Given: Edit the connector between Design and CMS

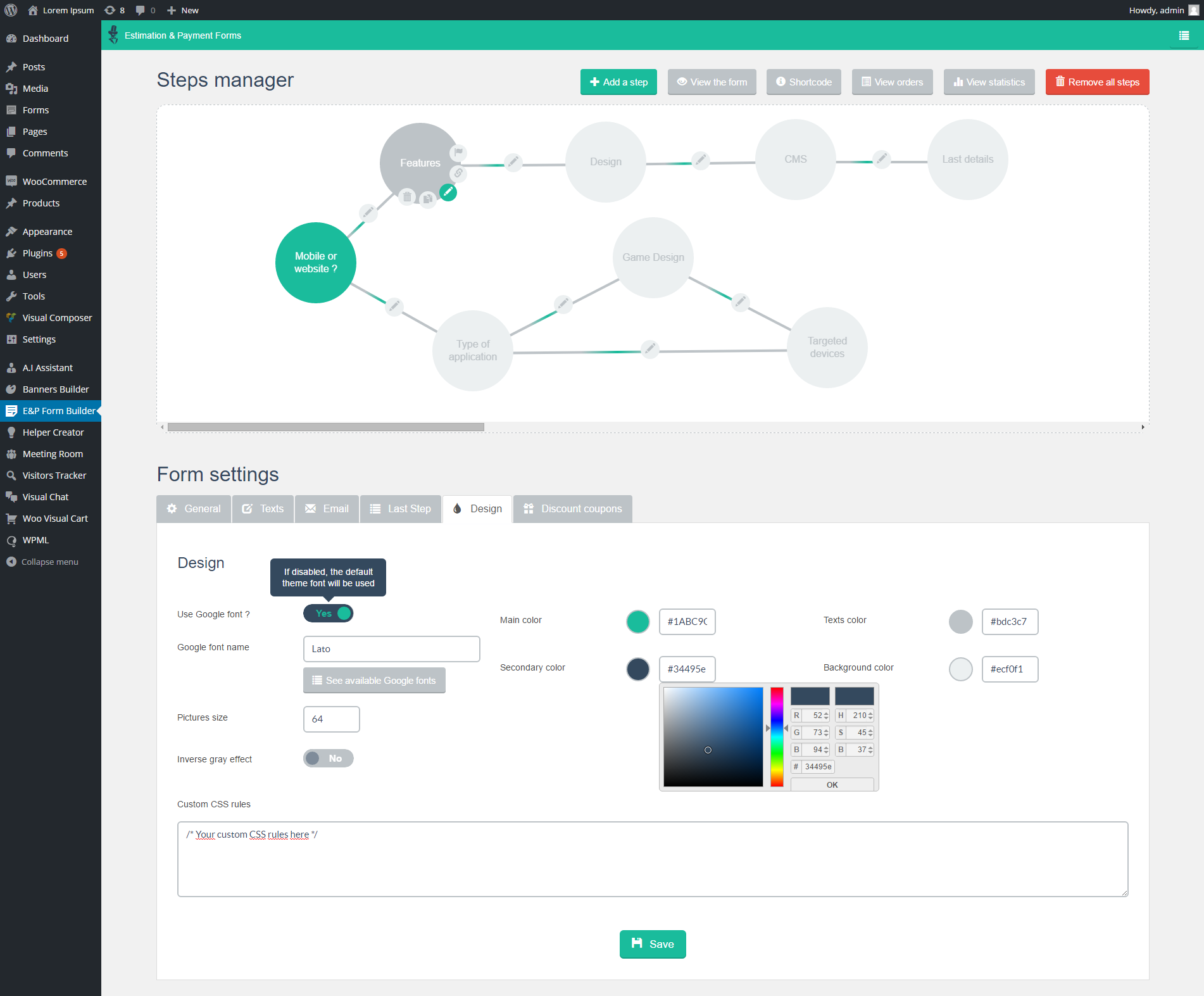Looking at the screenshot, I should point(700,161).
